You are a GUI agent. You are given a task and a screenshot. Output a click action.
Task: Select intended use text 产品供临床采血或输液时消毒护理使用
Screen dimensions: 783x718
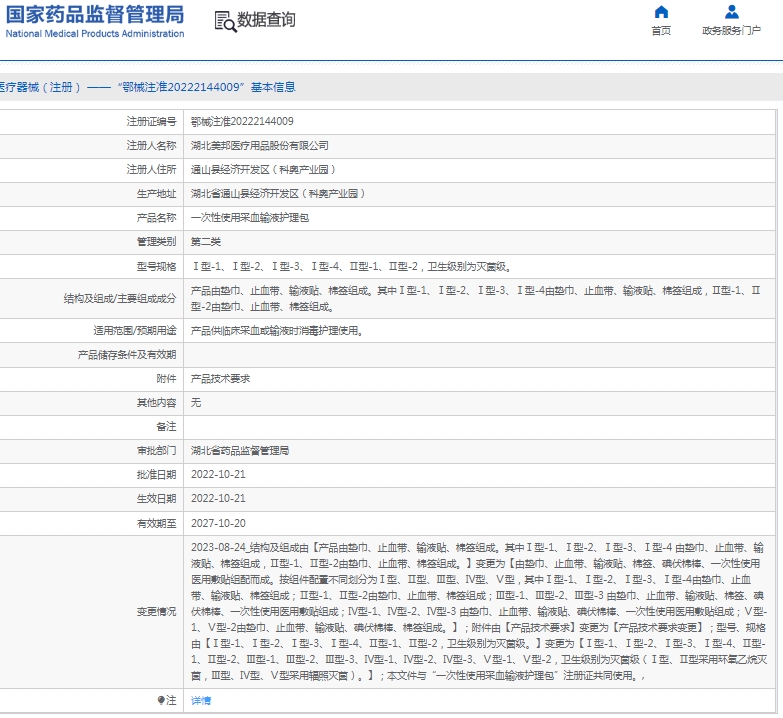[277, 331]
